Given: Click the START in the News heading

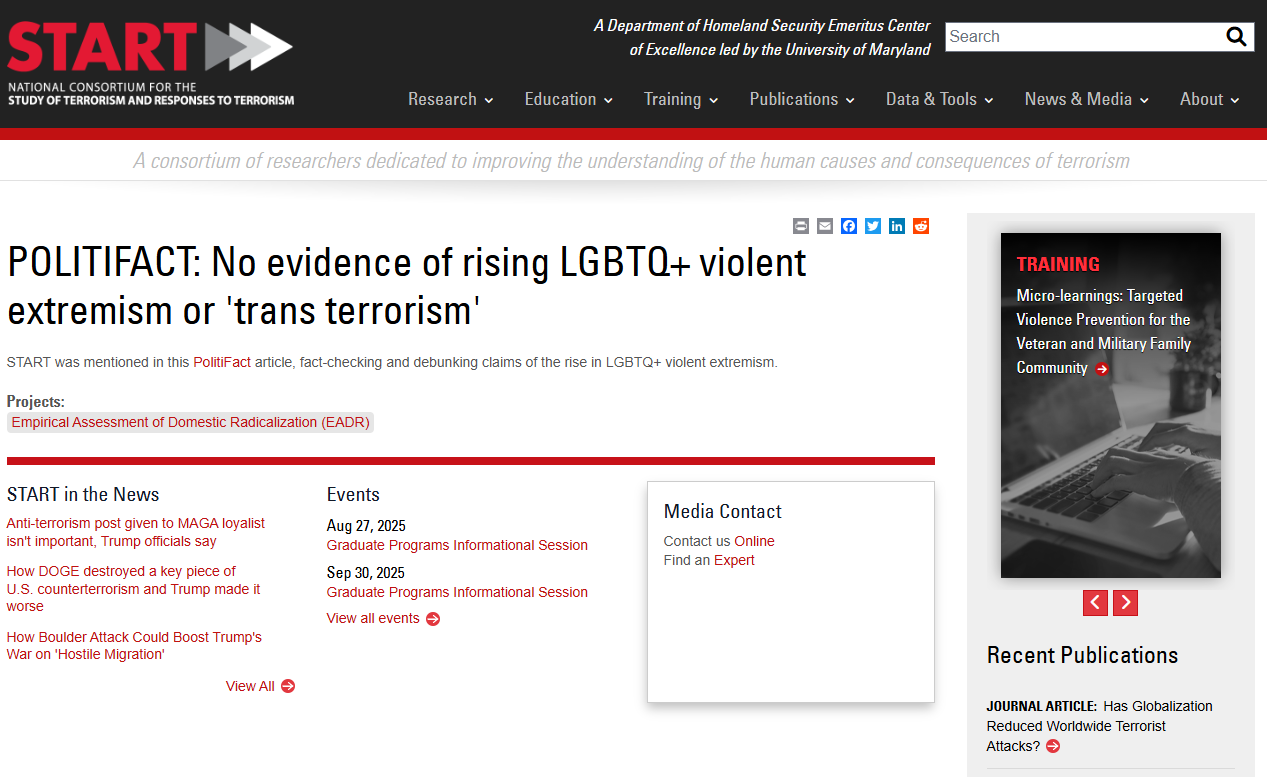Looking at the screenshot, I should (x=83, y=494).
